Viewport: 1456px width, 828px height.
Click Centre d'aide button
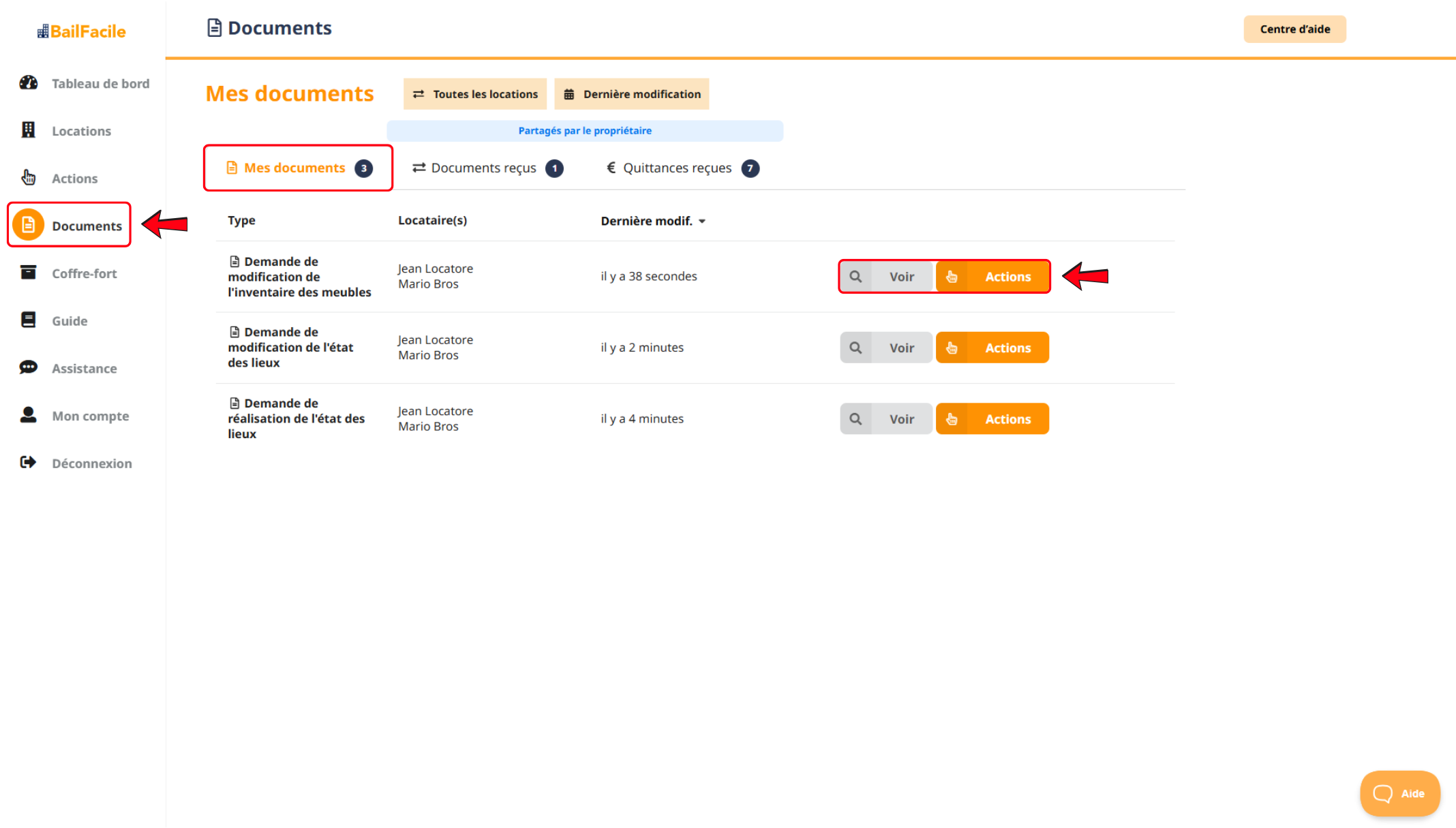click(x=1294, y=29)
